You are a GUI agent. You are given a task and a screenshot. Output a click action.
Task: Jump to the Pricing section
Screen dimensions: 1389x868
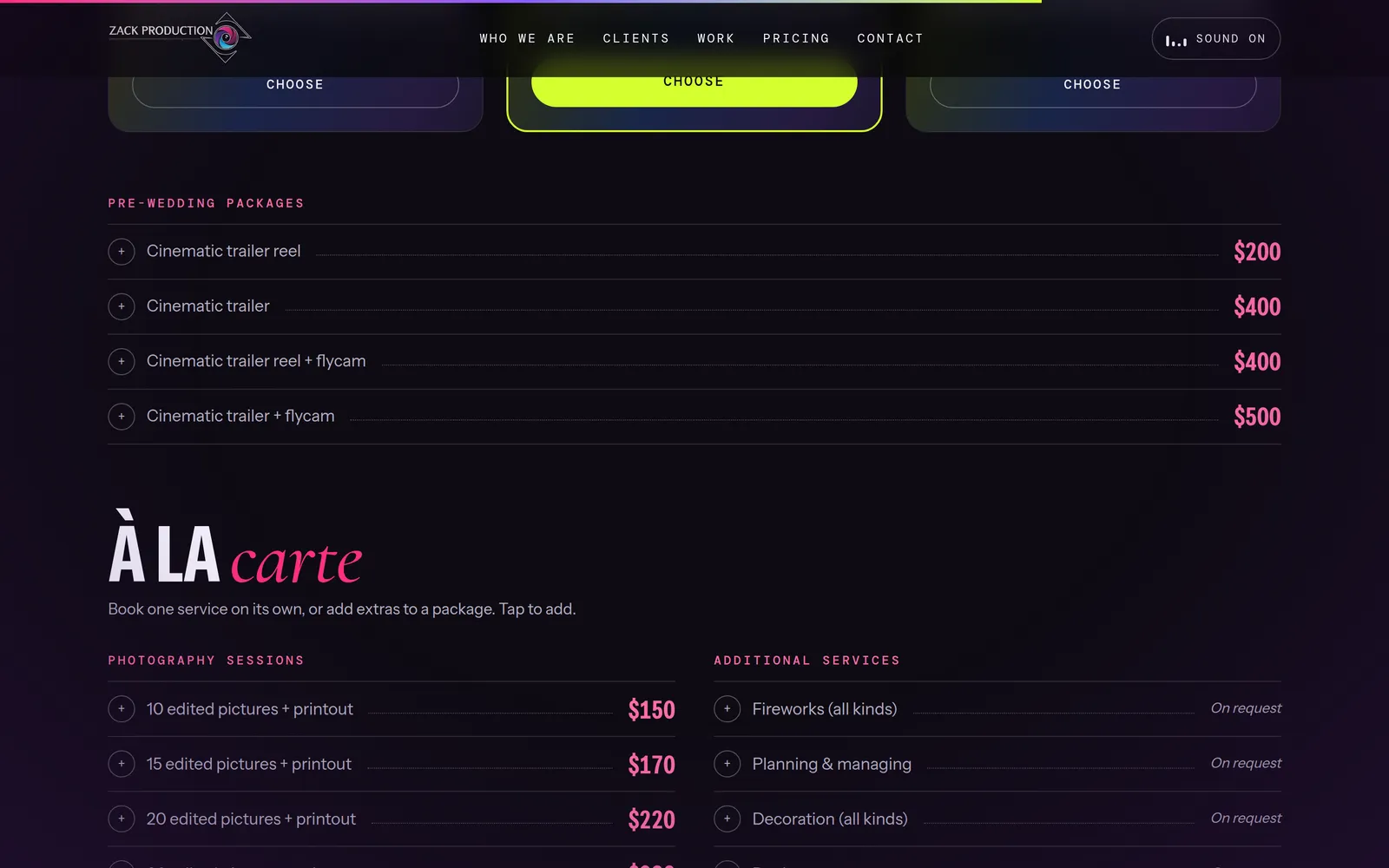point(796,38)
